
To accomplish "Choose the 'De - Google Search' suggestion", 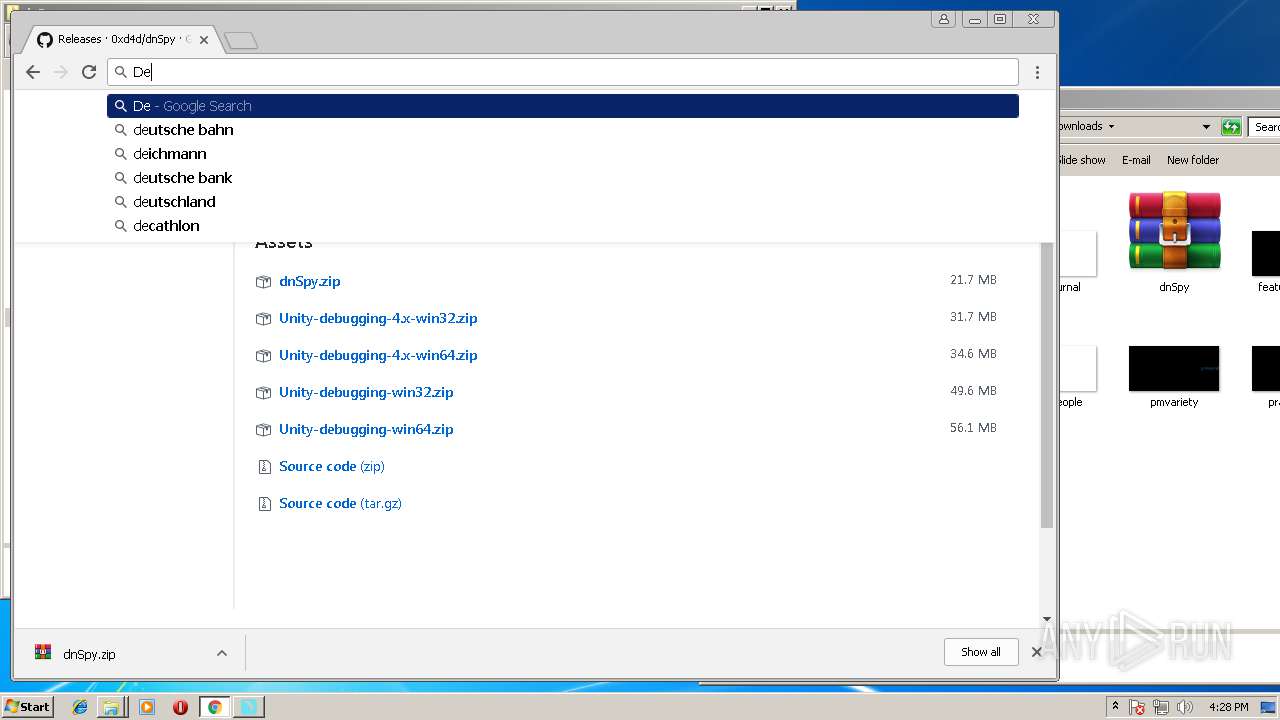I will 563,106.
